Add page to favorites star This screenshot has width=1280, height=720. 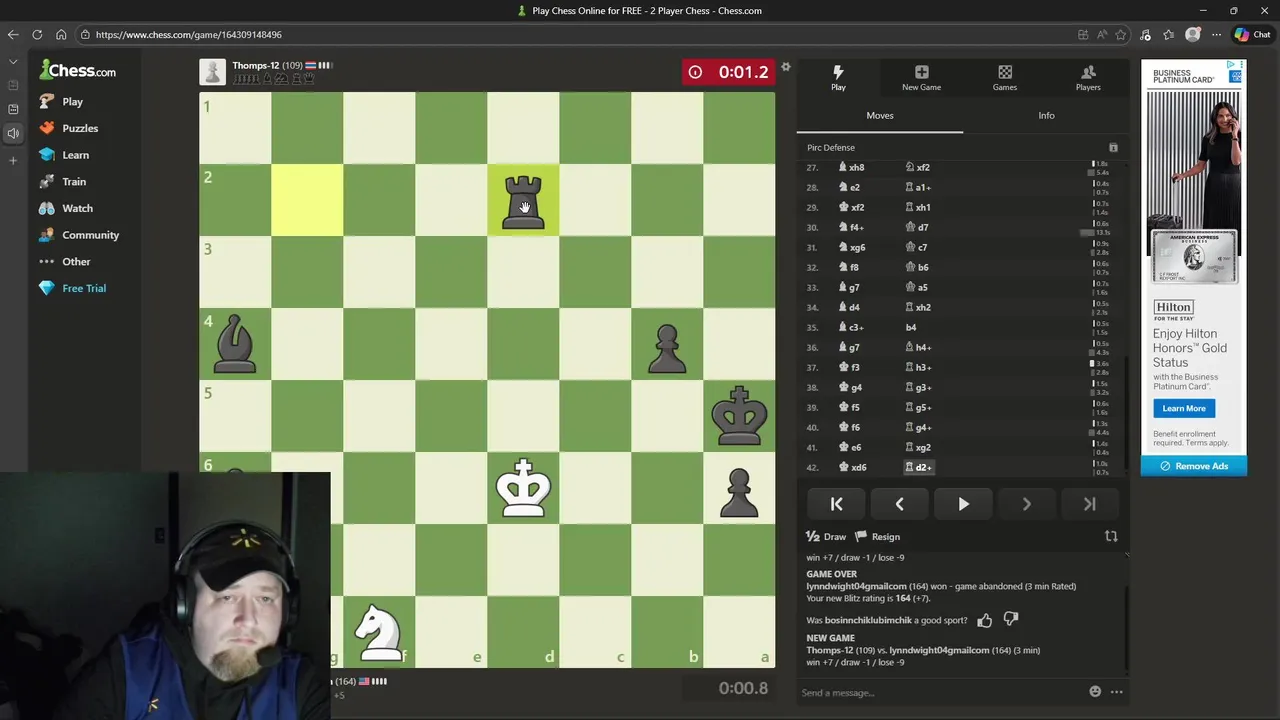pyautogui.click(x=1120, y=34)
